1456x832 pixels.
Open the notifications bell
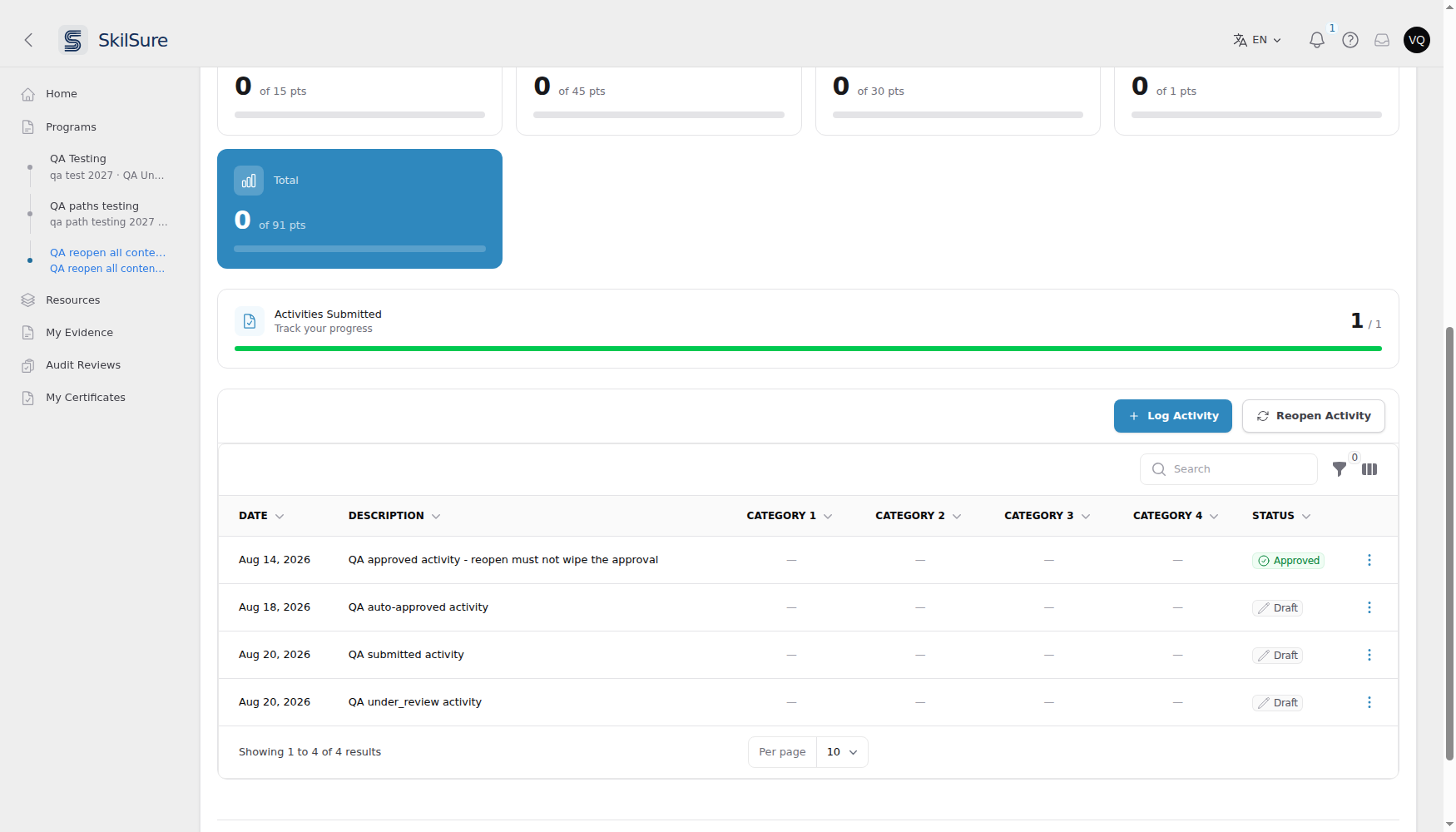click(1317, 40)
